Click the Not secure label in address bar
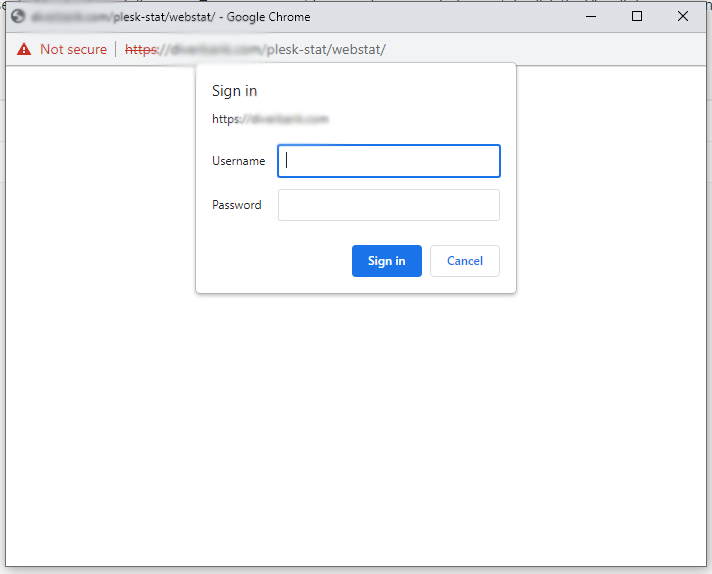The image size is (712, 574). [74, 49]
